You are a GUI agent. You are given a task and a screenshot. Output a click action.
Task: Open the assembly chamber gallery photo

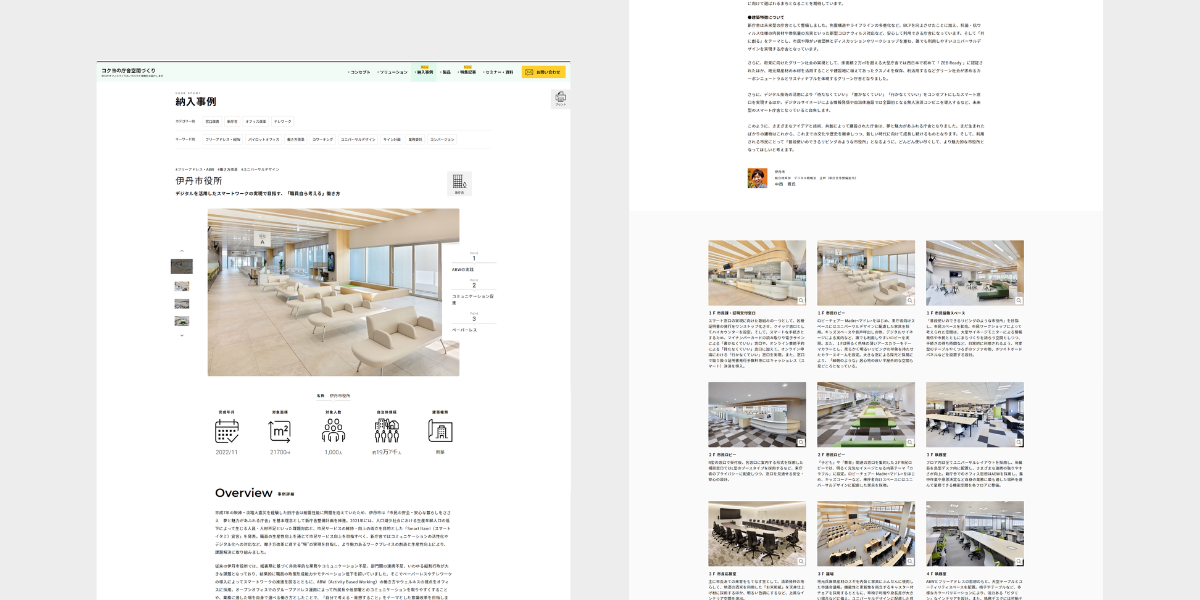[866, 535]
